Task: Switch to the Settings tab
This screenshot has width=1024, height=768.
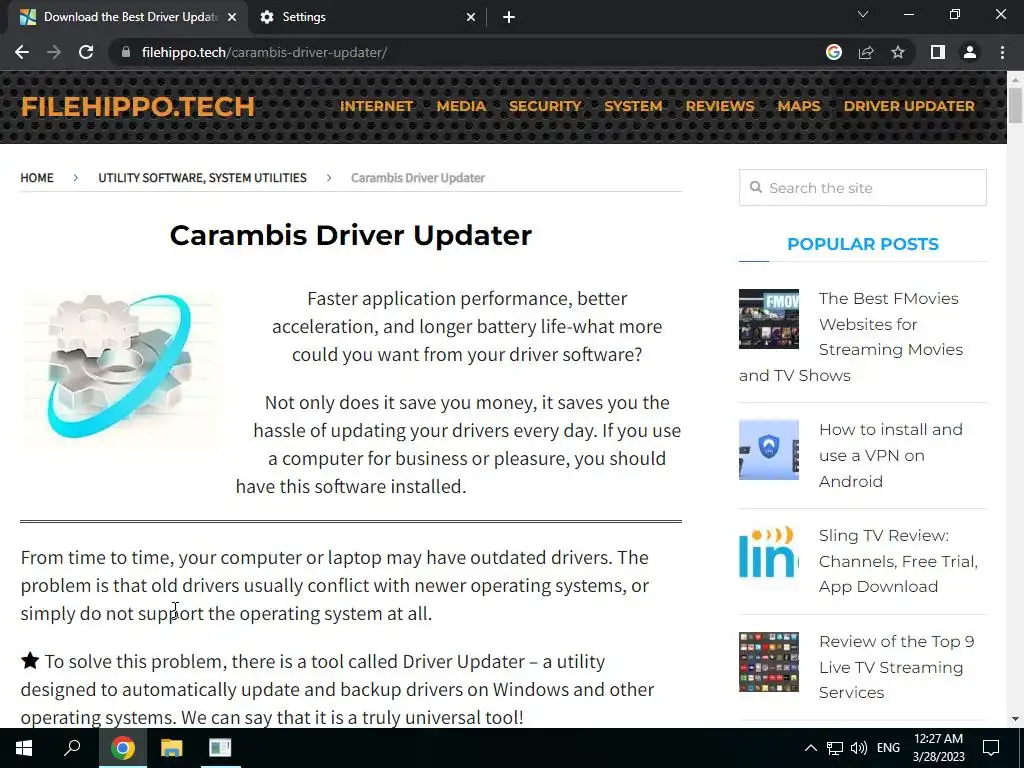Action: point(368,18)
